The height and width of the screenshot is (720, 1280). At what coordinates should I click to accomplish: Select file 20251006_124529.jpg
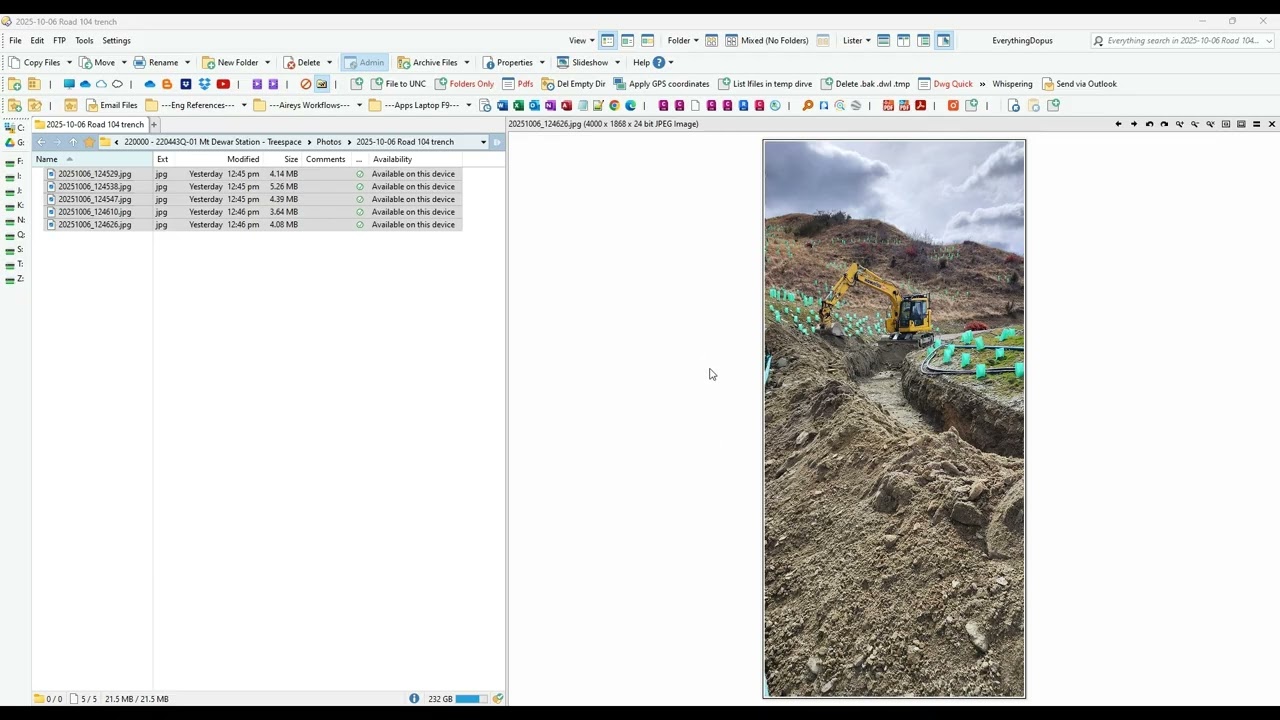[94, 174]
